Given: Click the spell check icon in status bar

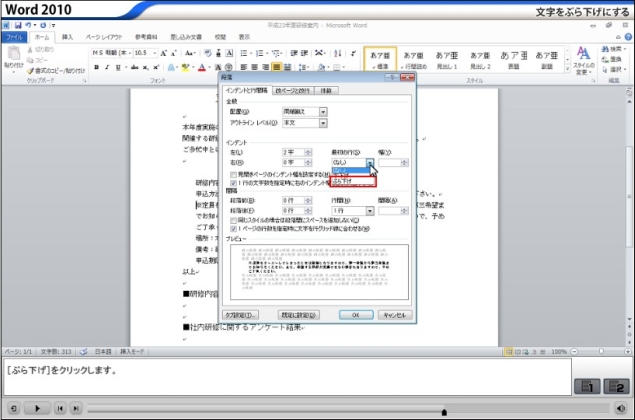Looking at the screenshot, I should (x=83, y=352).
